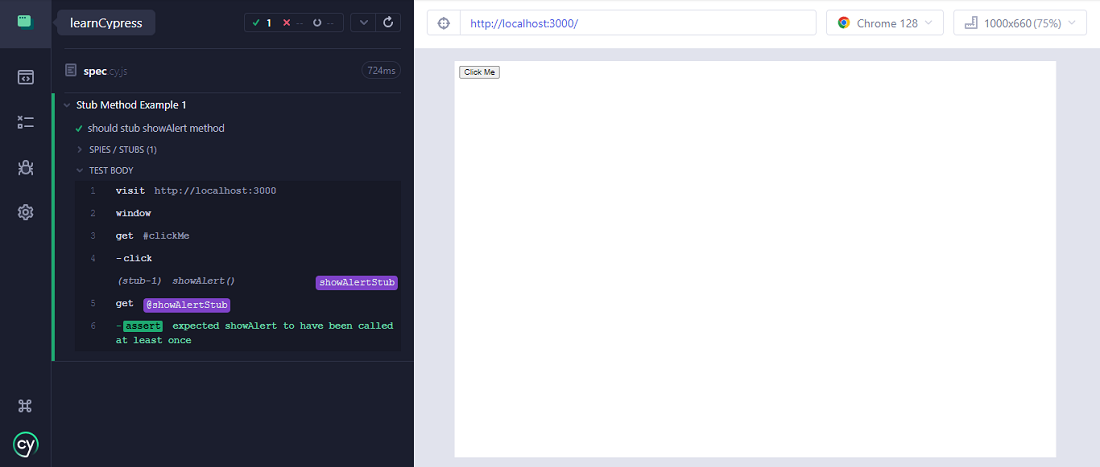Click the showAlertStub alias badge
This screenshot has height=467, width=1100.
click(x=356, y=283)
